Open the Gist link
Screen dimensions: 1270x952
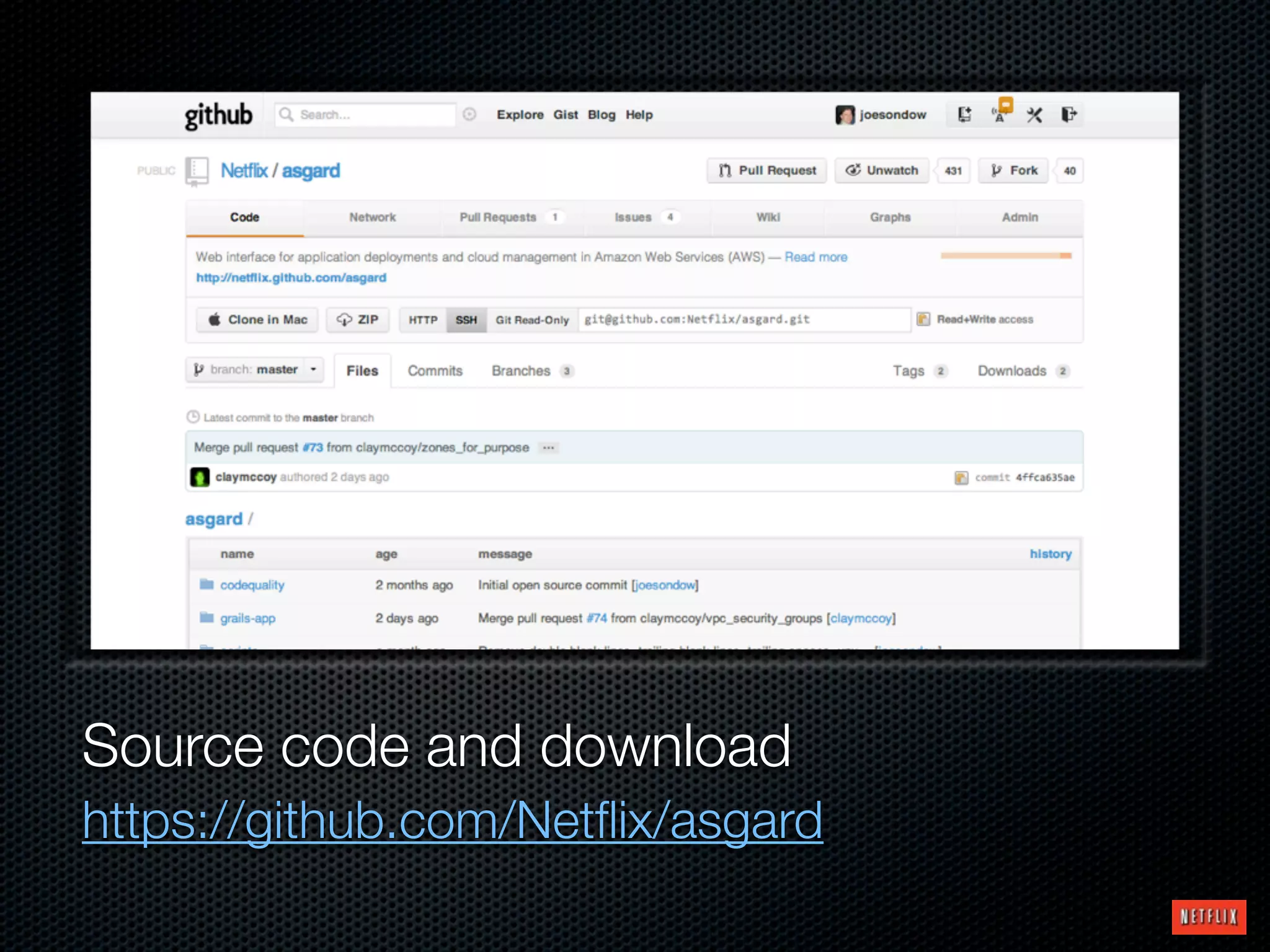coord(566,115)
